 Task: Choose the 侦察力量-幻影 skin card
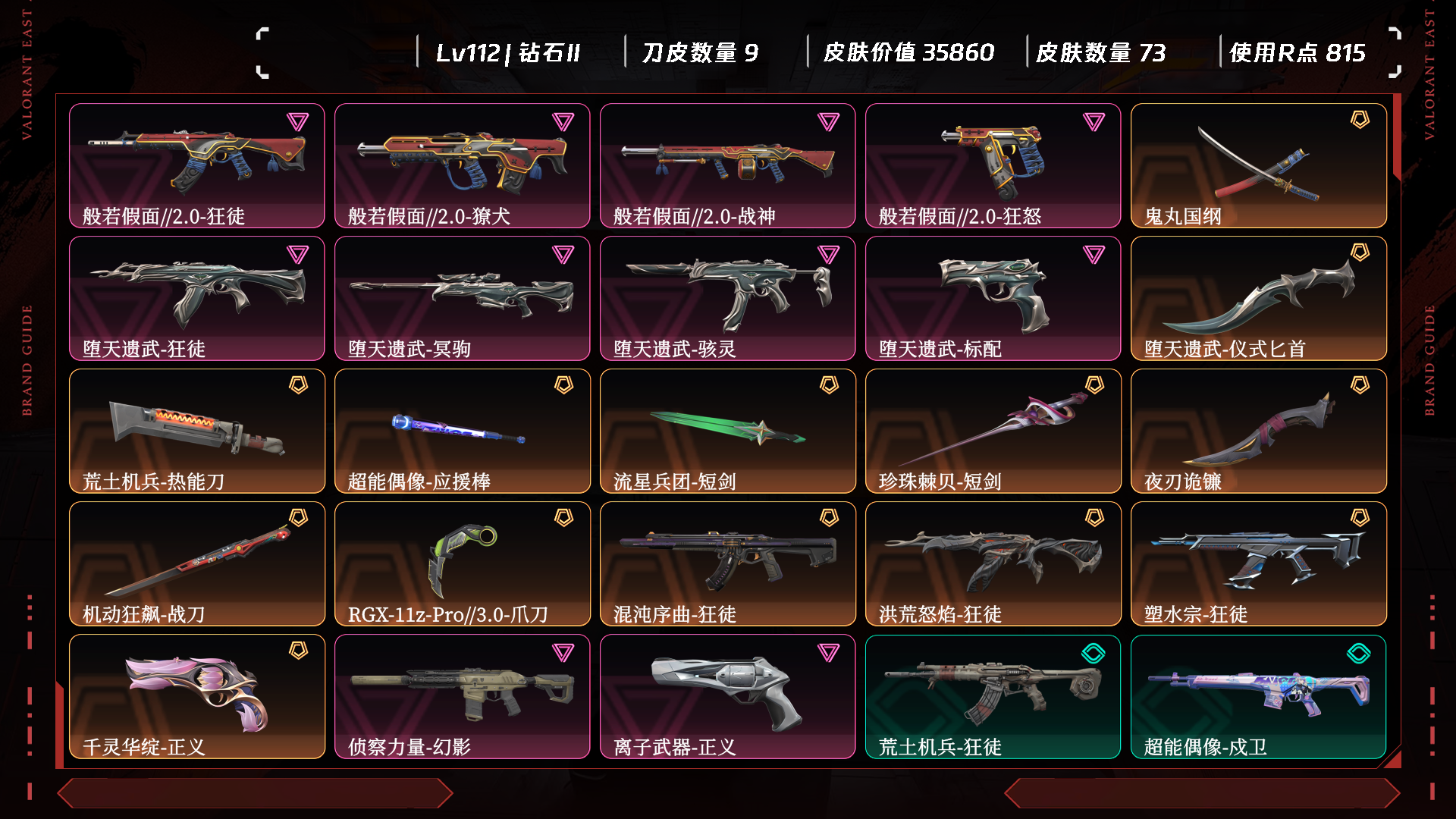(463, 696)
